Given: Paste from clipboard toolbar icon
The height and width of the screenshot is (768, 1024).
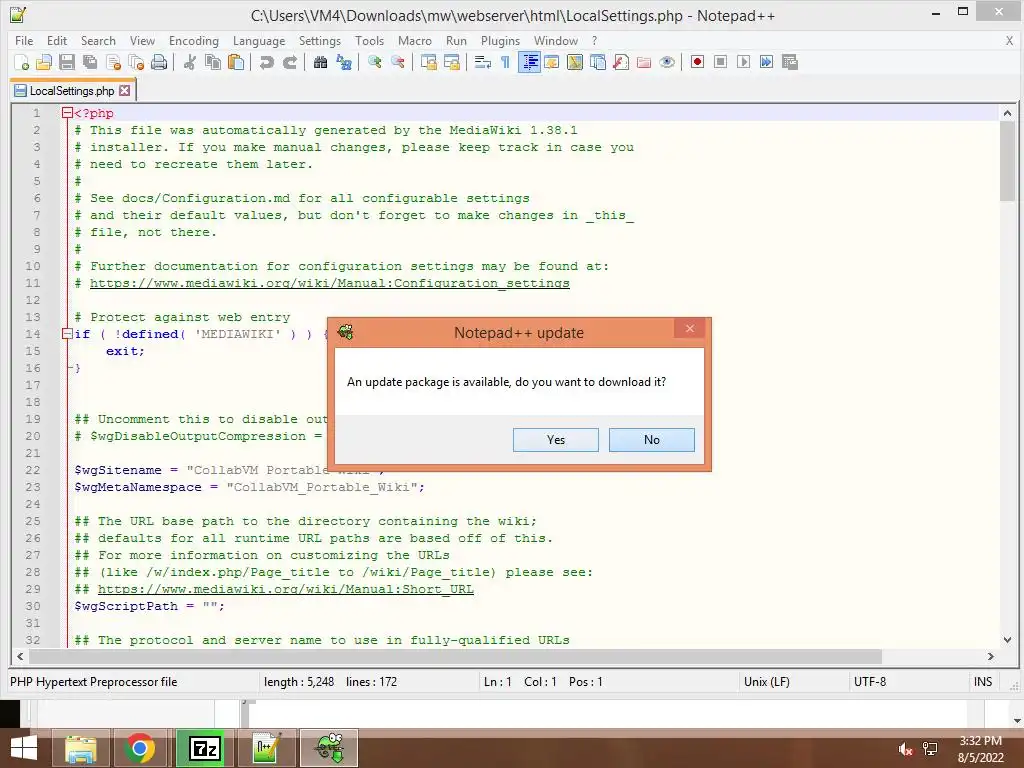Looking at the screenshot, I should pyautogui.click(x=236, y=62).
